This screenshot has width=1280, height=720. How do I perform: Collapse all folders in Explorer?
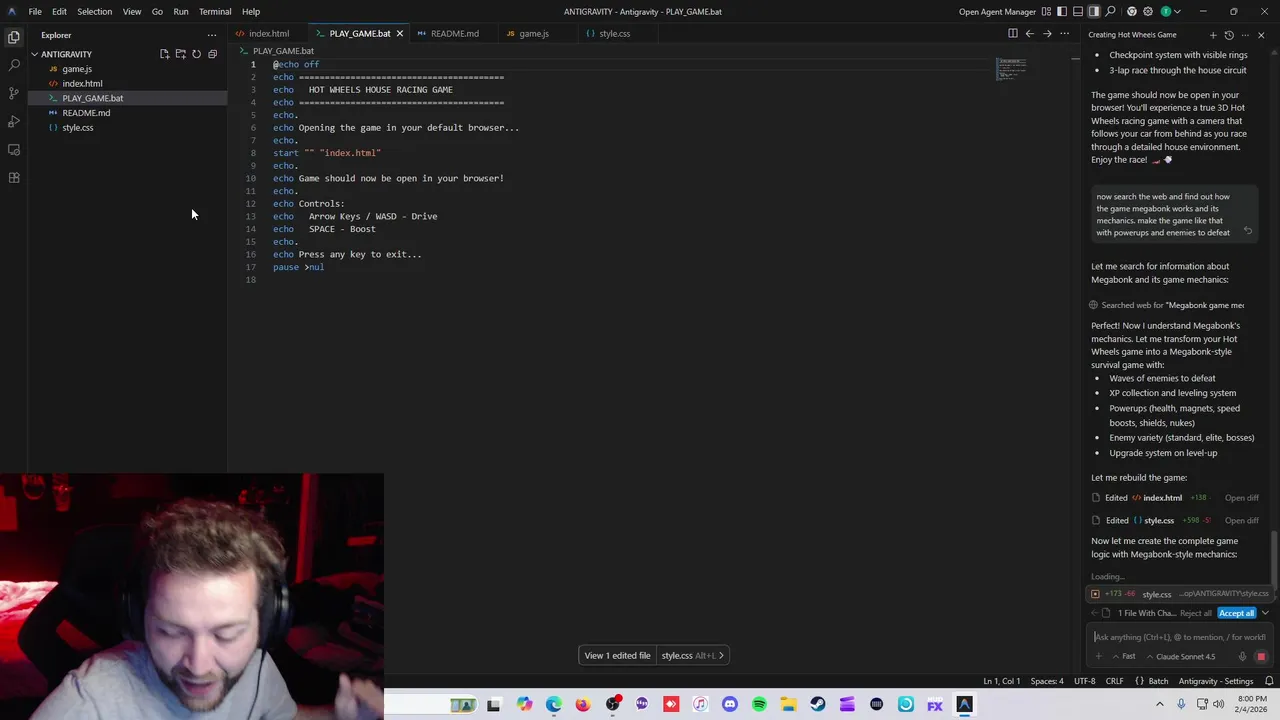point(212,54)
